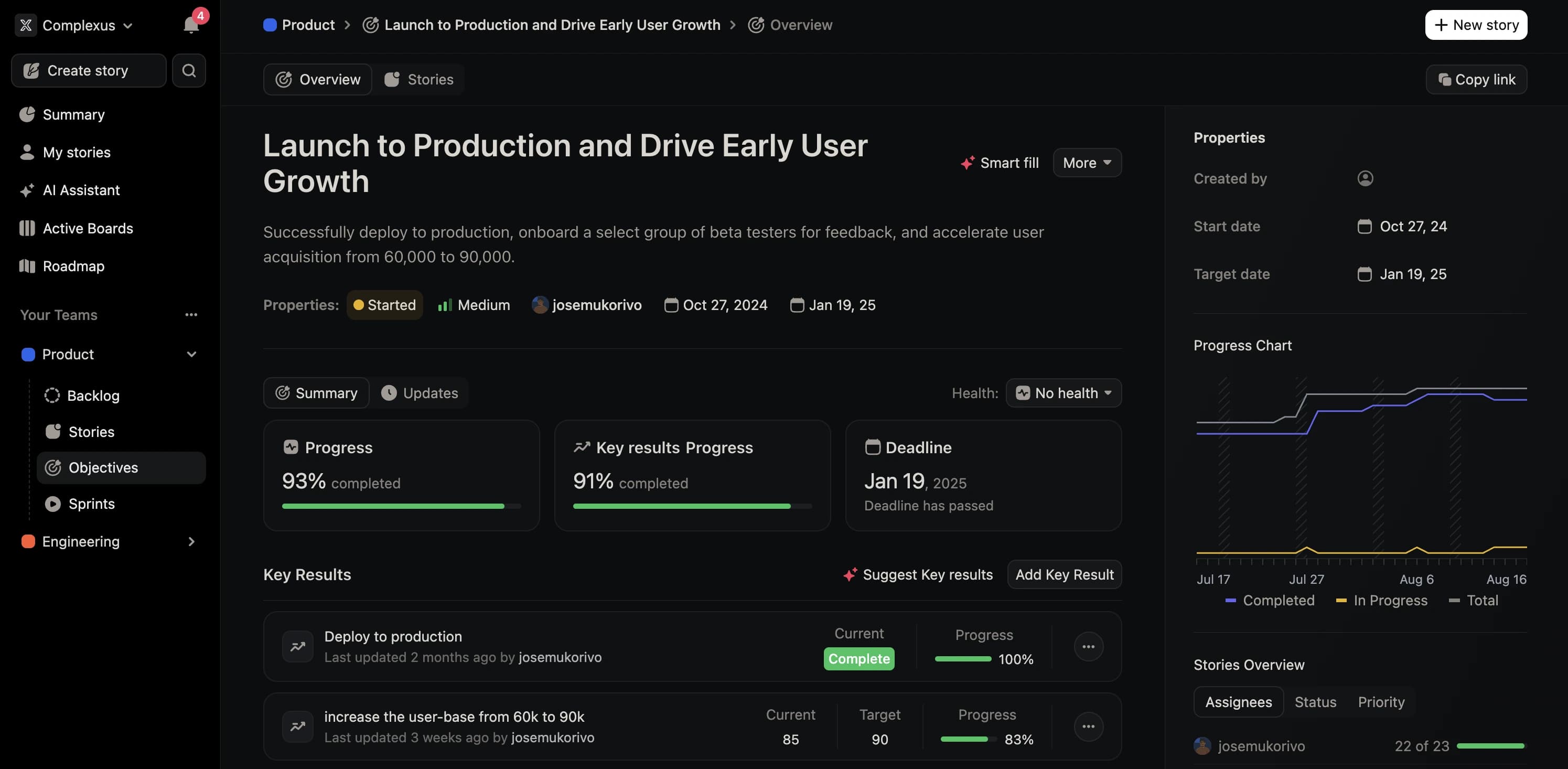
Task: Go to Roadmap page
Action: point(73,266)
